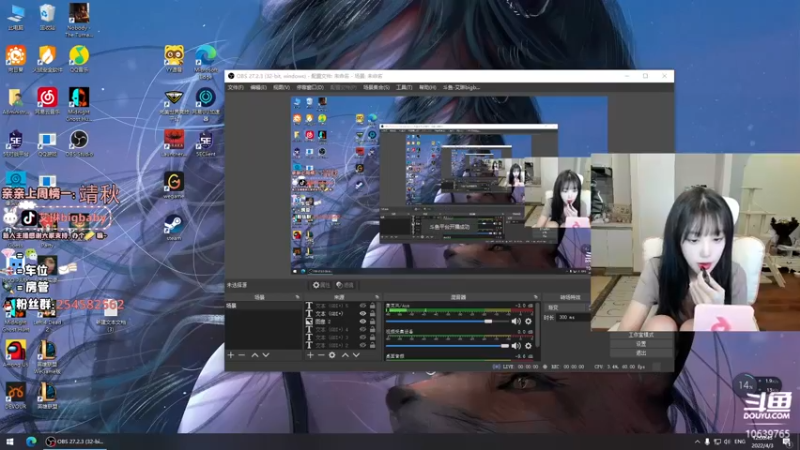This screenshot has height=450, width=800.
Task: Toggle the lock on the 文本 (GDI+) 5 source
Action: [x=372, y=306]
